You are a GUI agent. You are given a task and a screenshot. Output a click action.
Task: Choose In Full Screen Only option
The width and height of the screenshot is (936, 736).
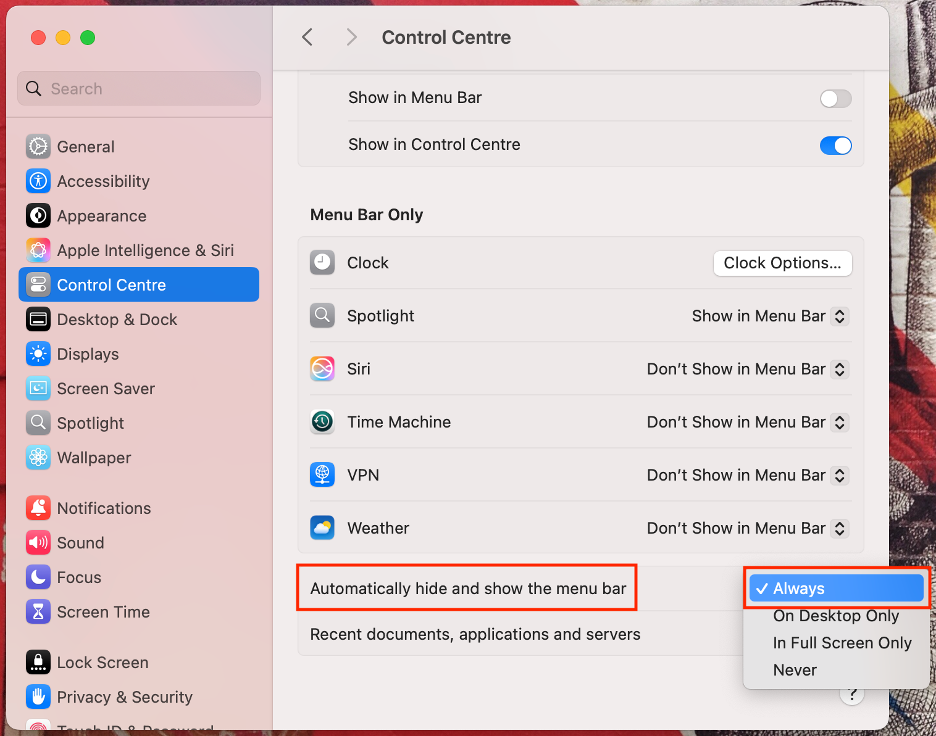(x=841, y=643)
